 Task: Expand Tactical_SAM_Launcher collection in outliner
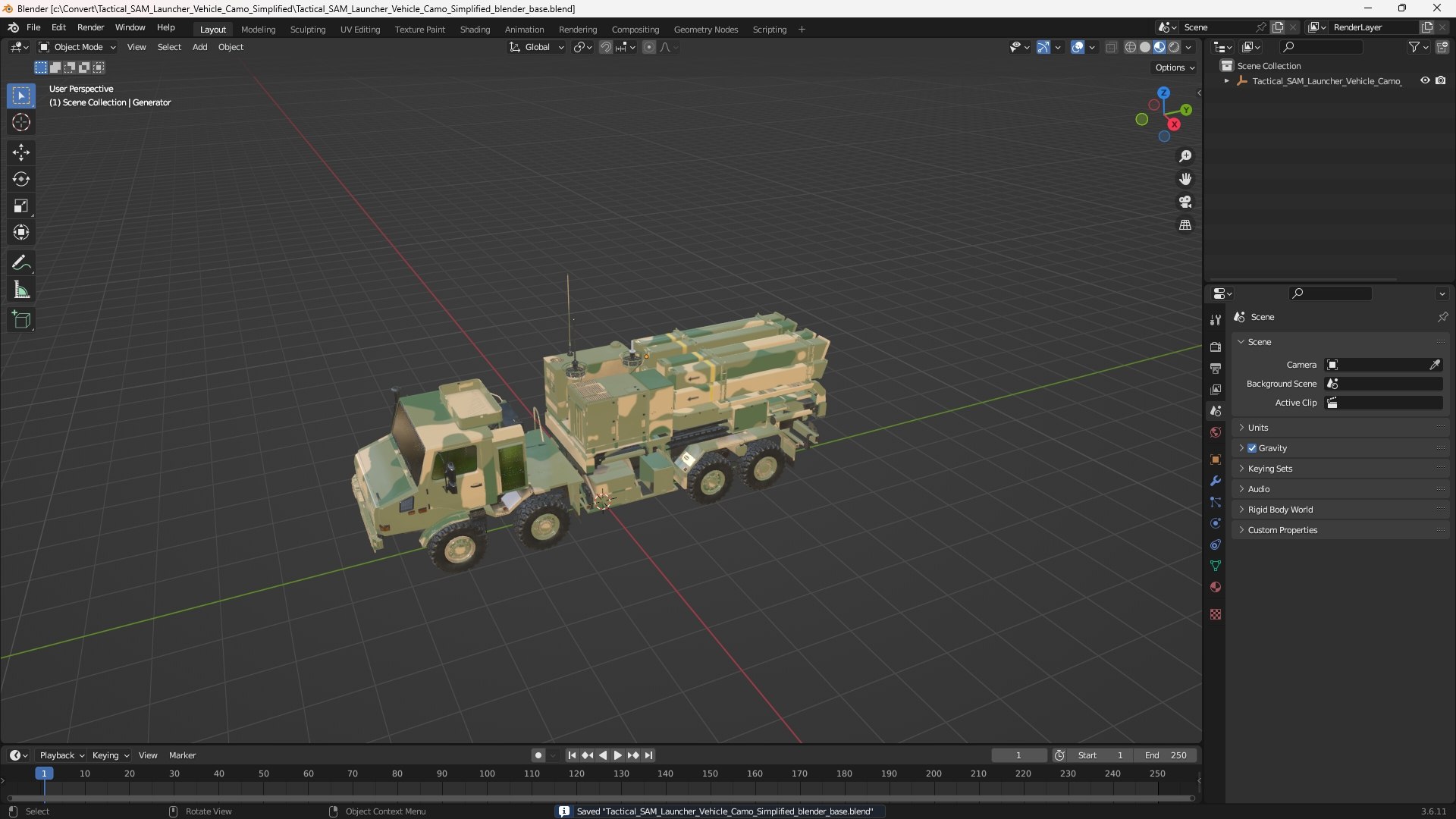[1226, 80]
